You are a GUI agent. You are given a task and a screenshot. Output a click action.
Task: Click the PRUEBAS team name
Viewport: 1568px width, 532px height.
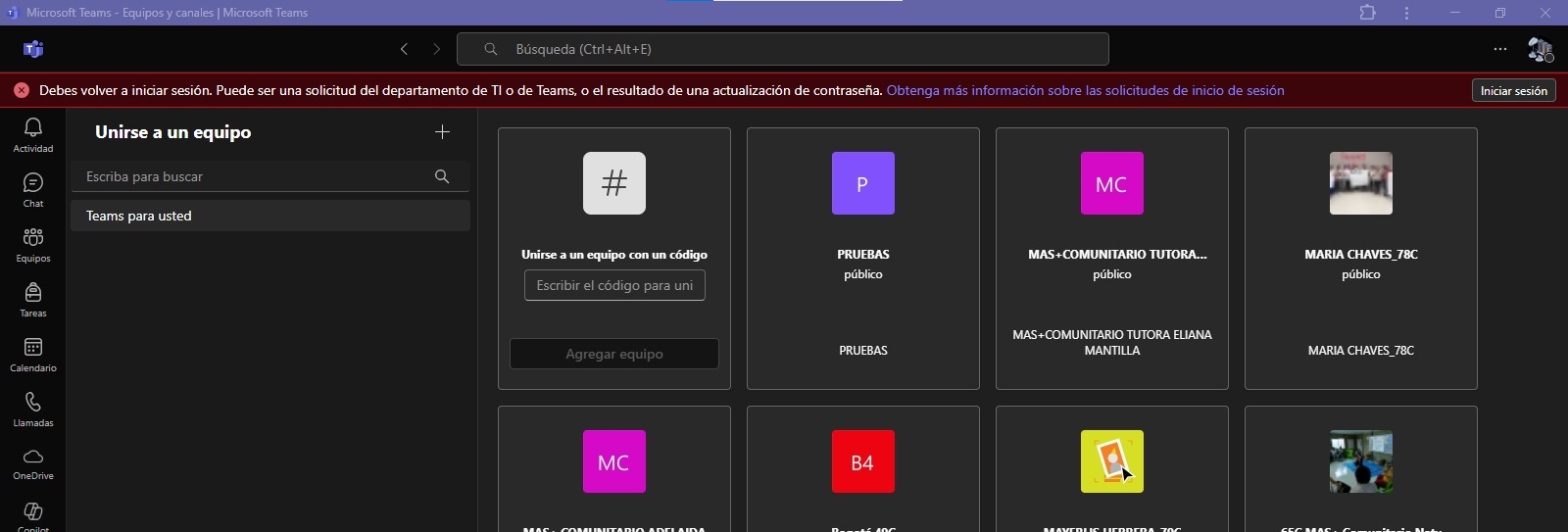point(863,254)
